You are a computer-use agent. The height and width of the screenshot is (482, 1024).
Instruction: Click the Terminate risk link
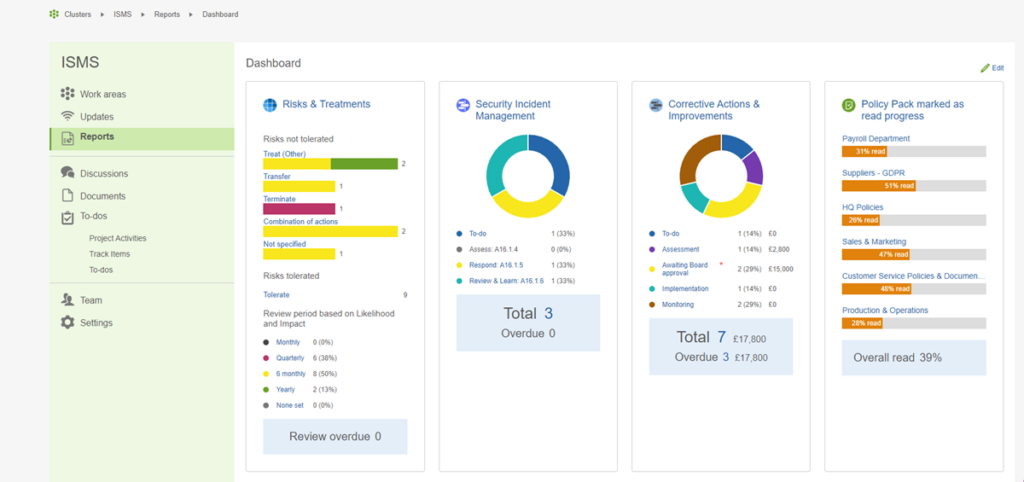[x=280, y=199]
